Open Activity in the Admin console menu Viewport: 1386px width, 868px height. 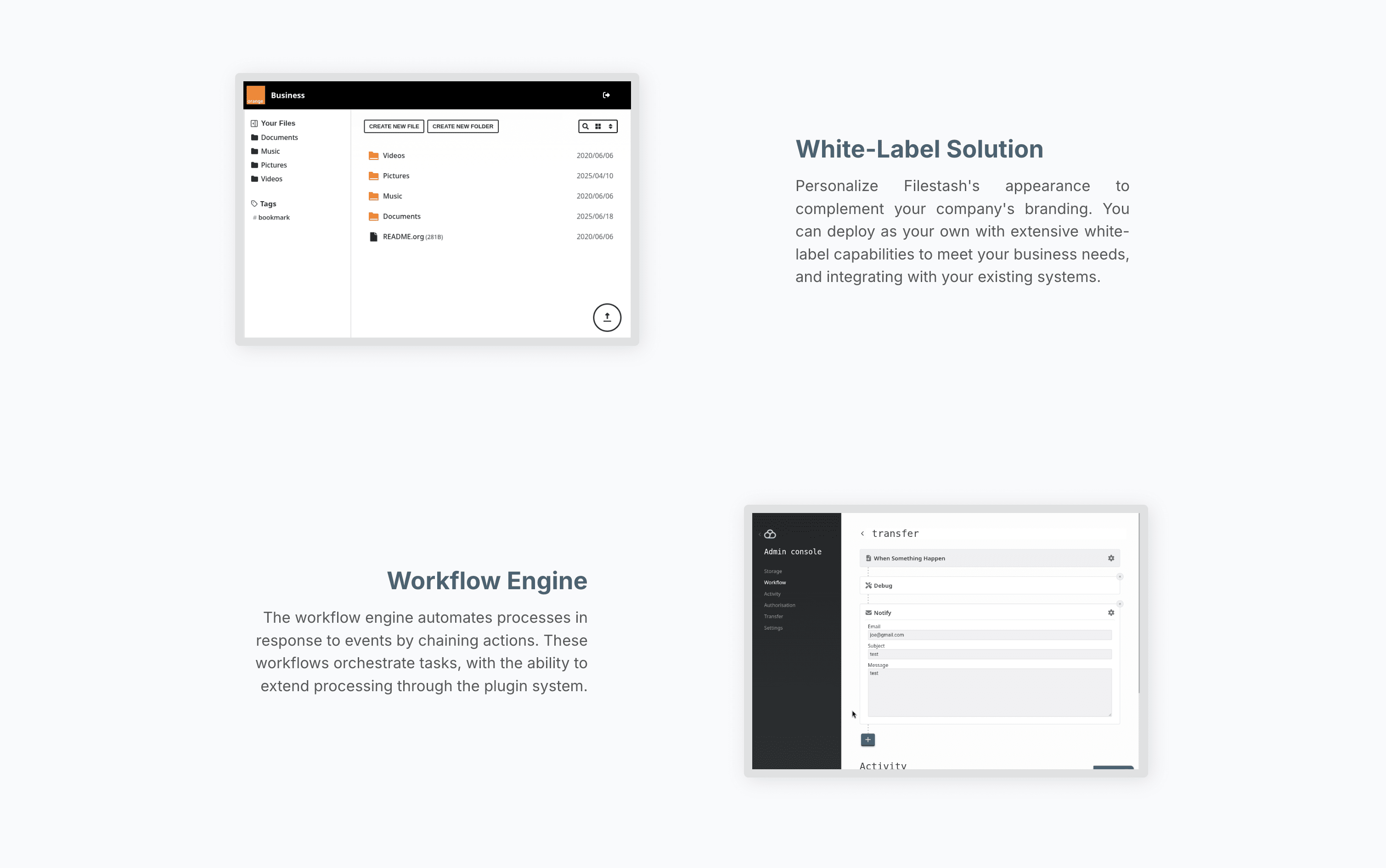point(772,594)
